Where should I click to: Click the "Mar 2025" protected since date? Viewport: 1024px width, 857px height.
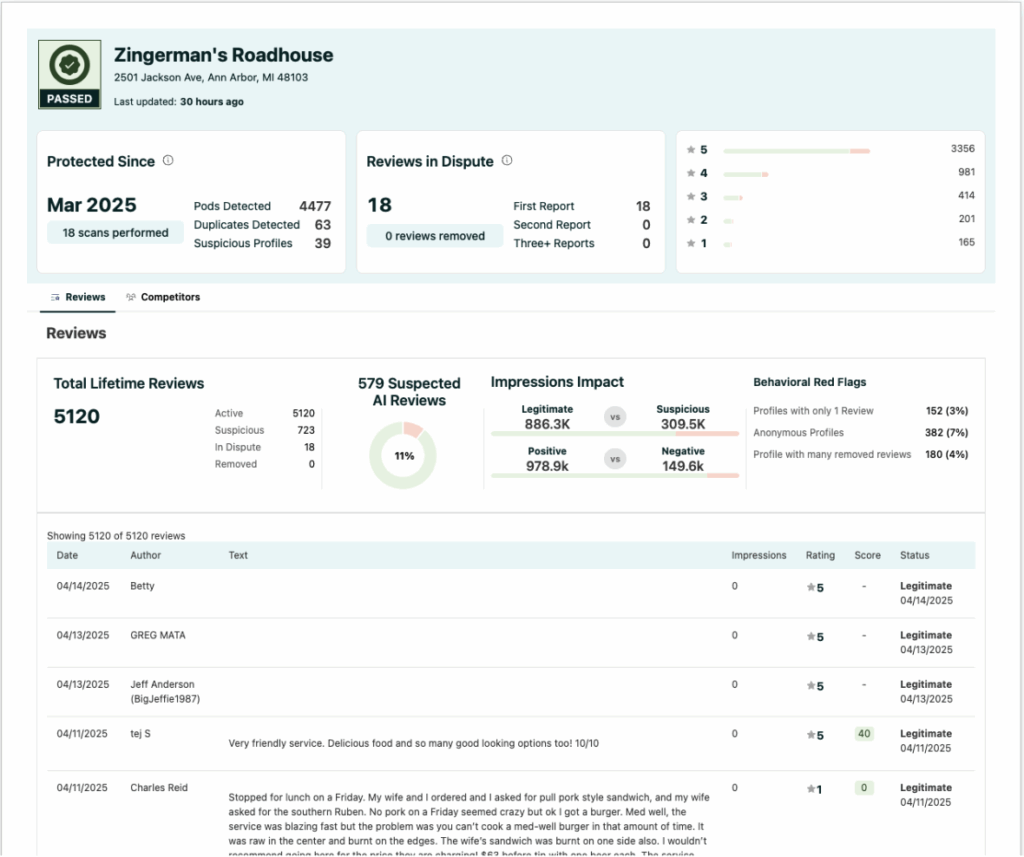(x=91, y=205)
